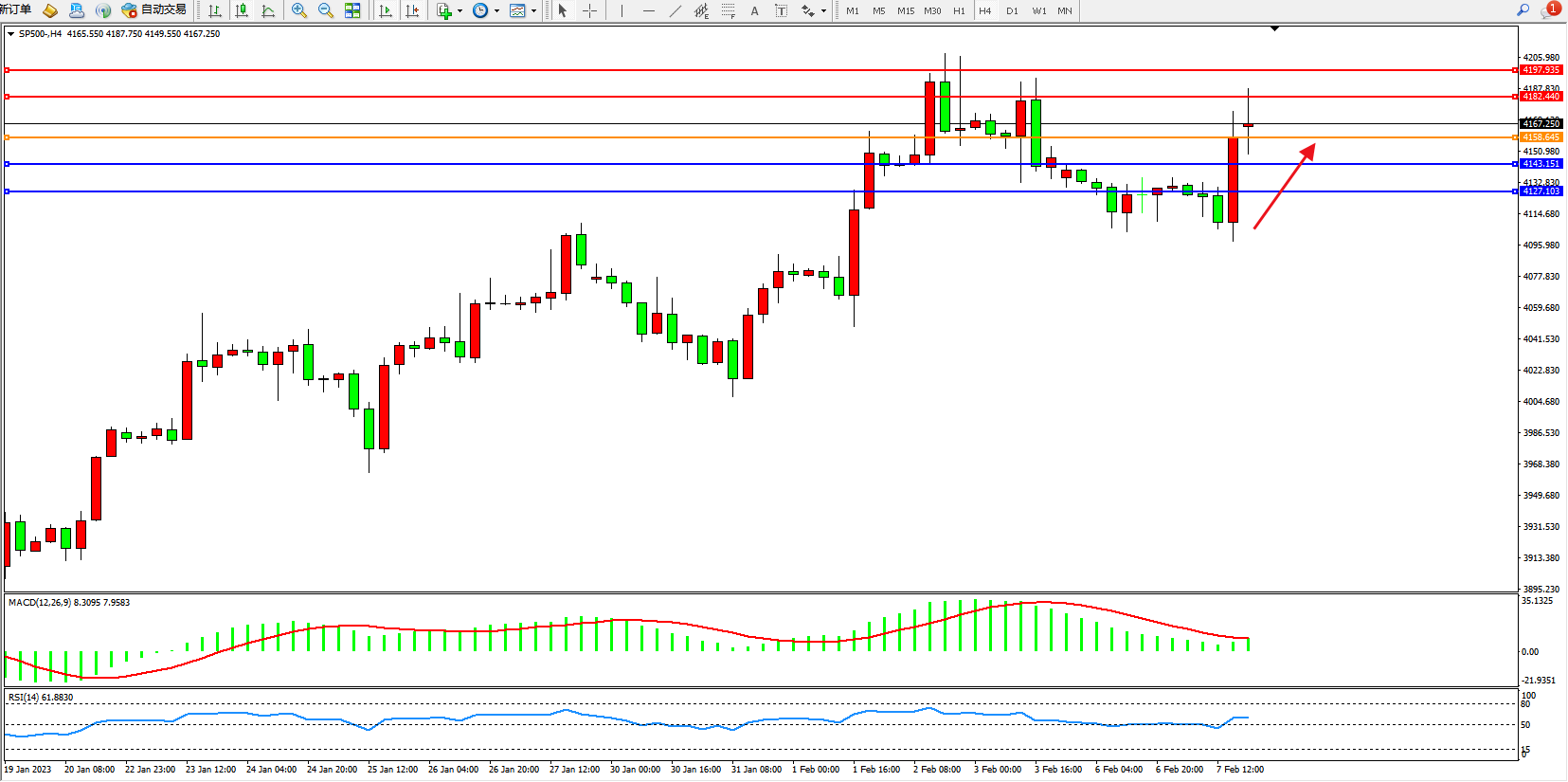
Task: Click the red arrow drawn on chart
Action: [x=1284, y=187]
